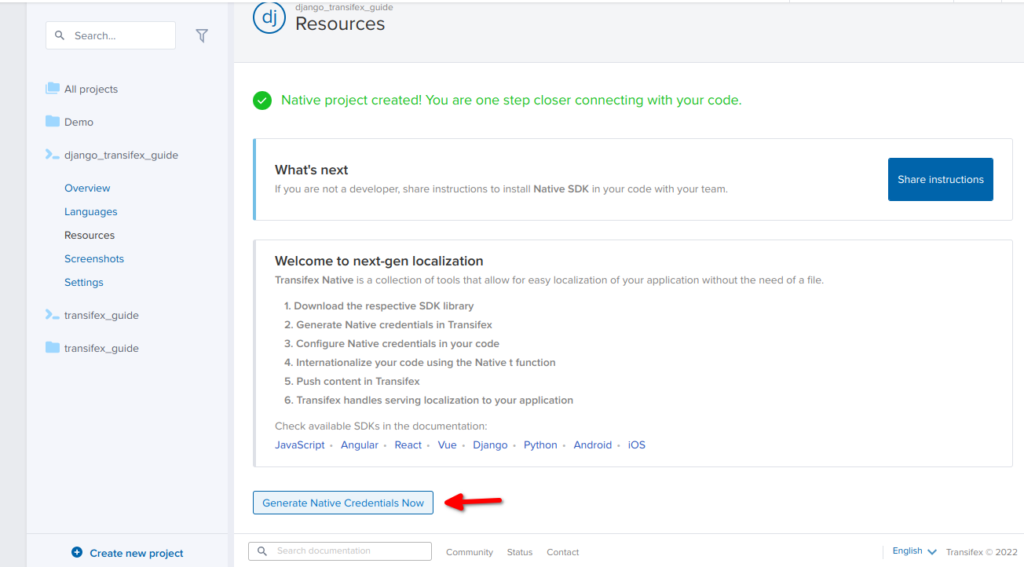This screenshot has width=1024, height=567.
Task: Select the Resources section
Action: pyautogui.click(x=89, y=235)
